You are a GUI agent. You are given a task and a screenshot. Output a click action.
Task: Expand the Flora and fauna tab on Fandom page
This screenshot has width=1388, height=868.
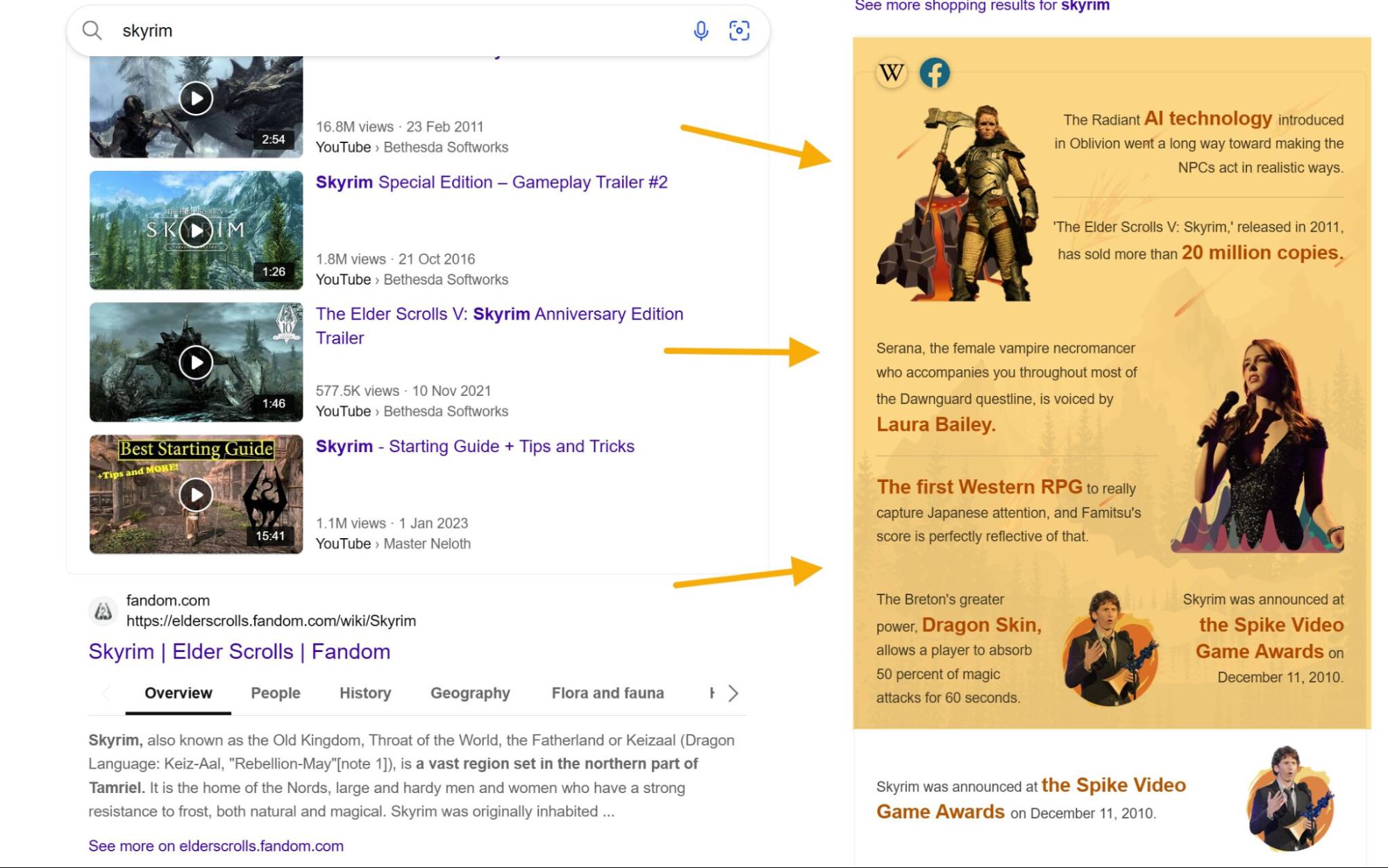608,692
